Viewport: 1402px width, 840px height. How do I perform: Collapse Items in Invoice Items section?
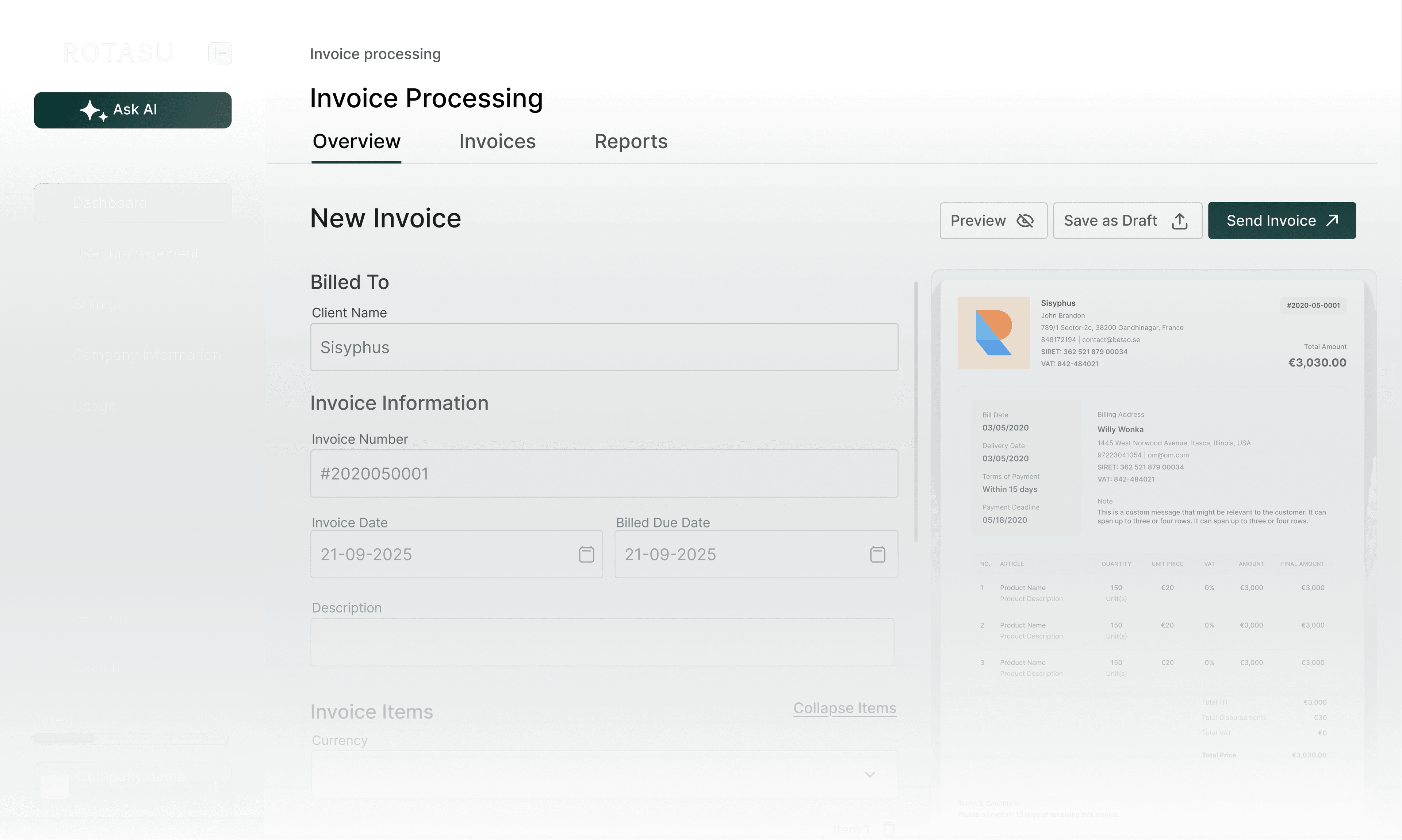click(844, 708)
